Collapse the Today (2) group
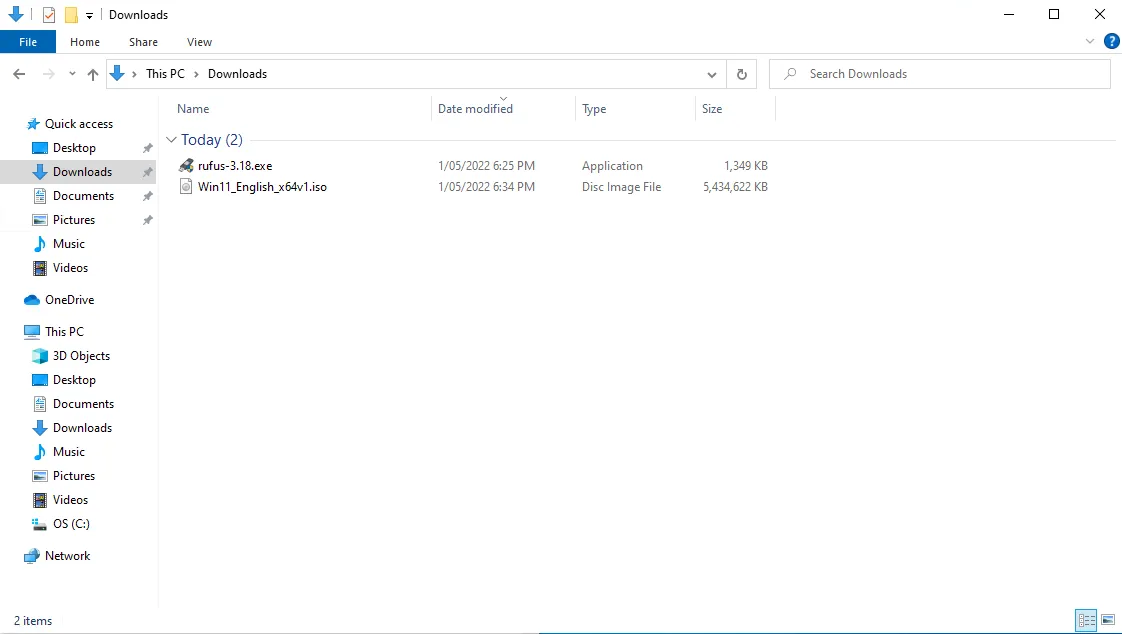The height and width of the screenshot is (634, 1122). 171,140
